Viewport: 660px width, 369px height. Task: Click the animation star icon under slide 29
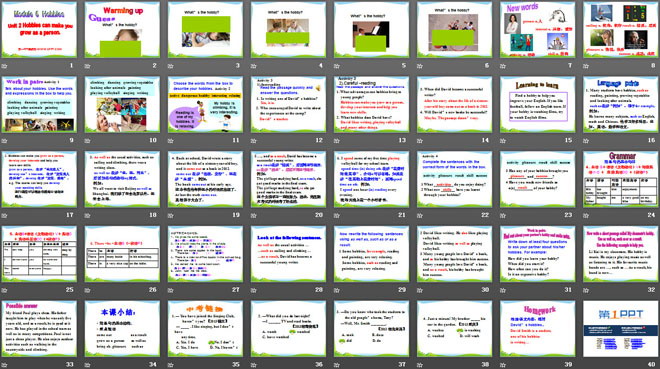337,290
